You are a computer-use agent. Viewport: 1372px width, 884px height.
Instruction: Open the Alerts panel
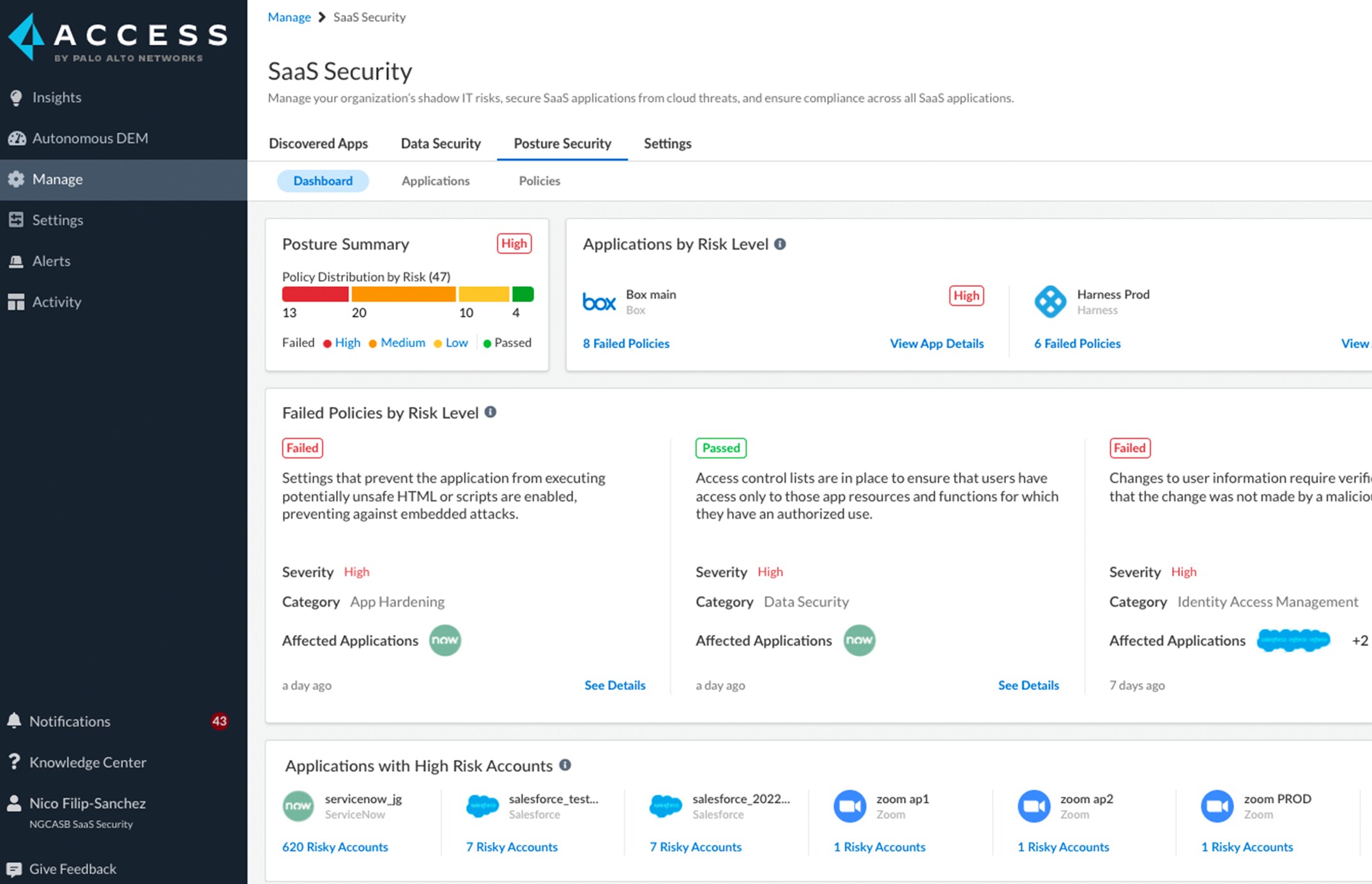pos(52,261)
